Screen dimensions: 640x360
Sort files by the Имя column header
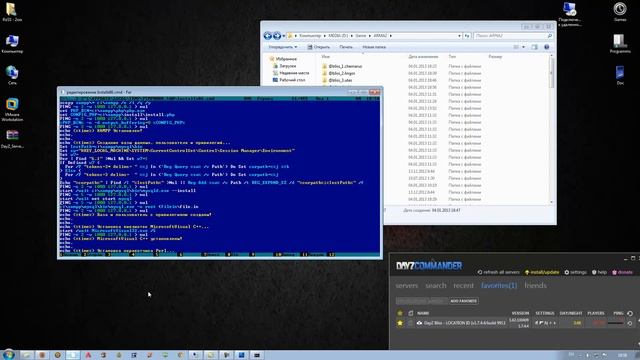(x=325, y=57)
